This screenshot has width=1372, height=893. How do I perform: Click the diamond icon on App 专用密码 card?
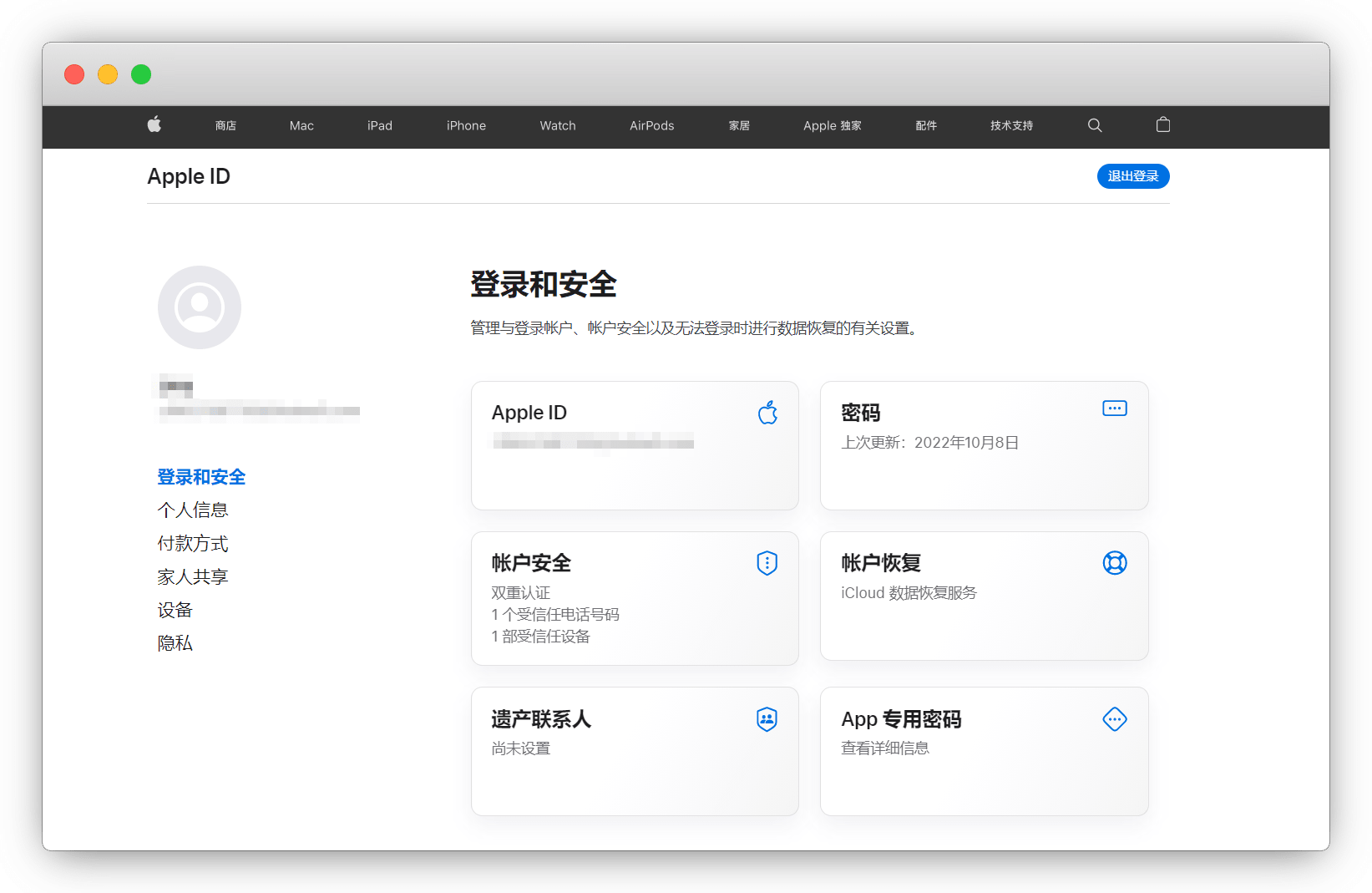point(1114,719)
